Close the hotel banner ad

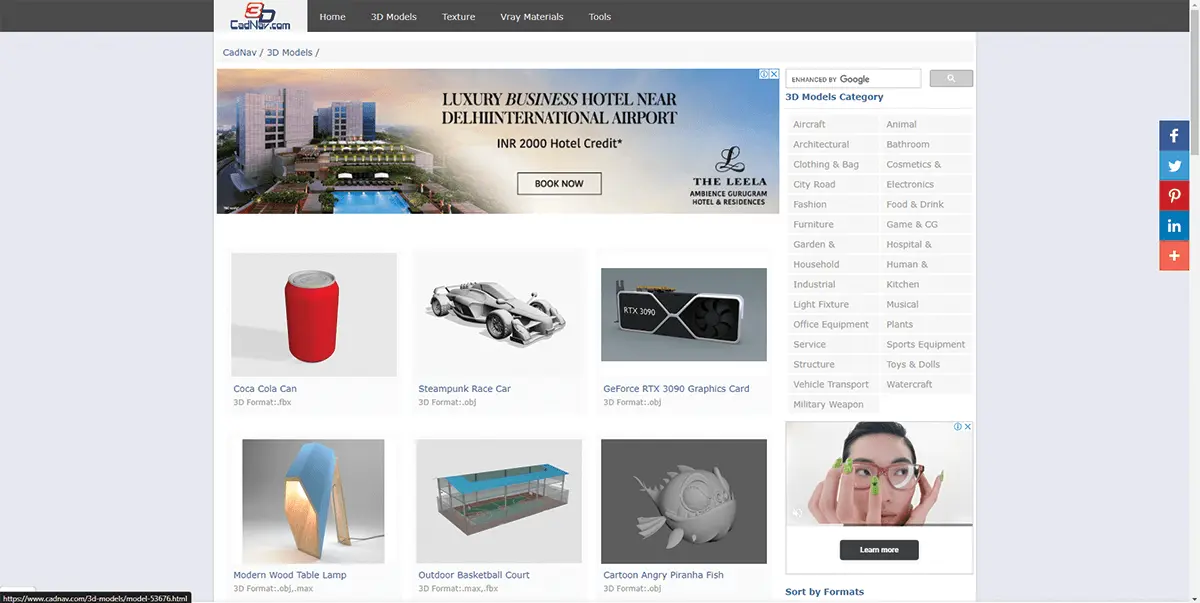[x=773, y=74]
